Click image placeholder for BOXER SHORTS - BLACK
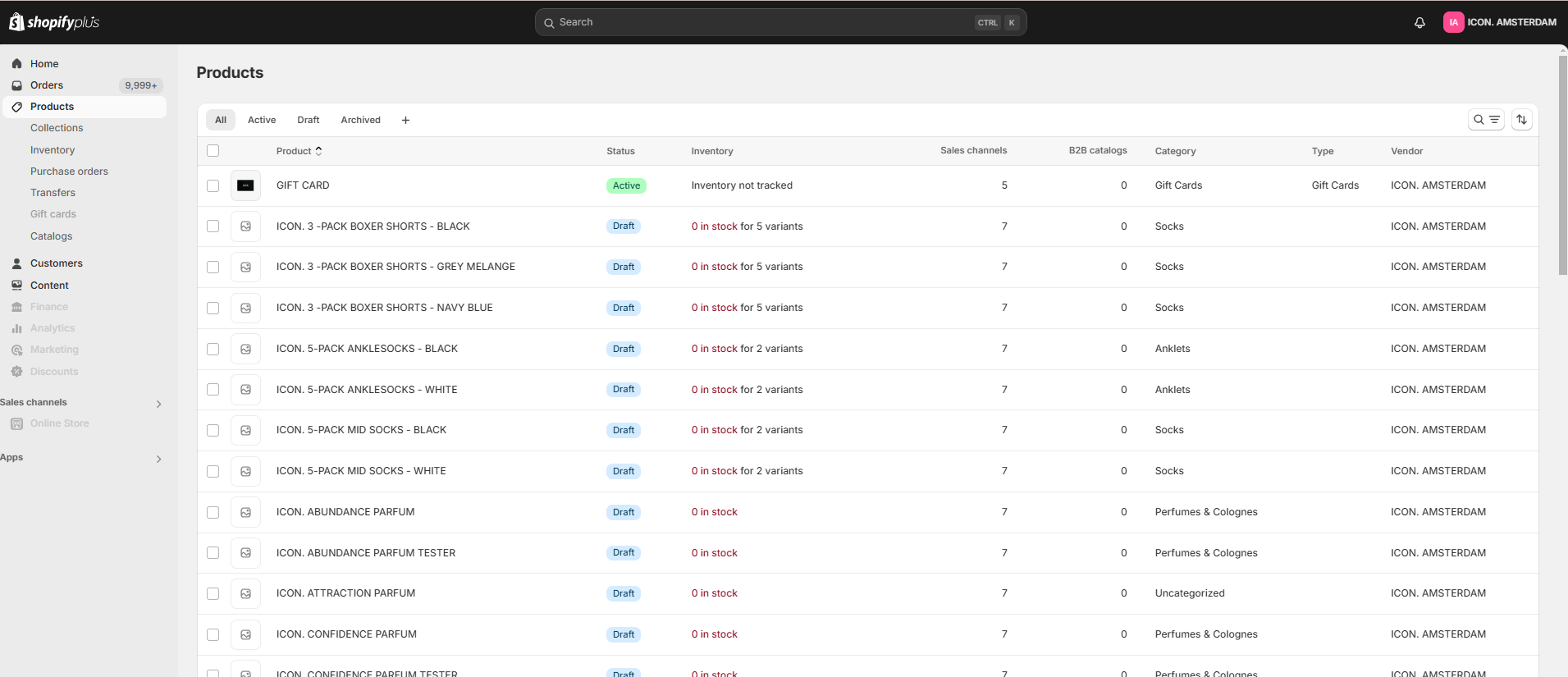The height and width of the screenshot is (677, 1568). tap(245, 226)
